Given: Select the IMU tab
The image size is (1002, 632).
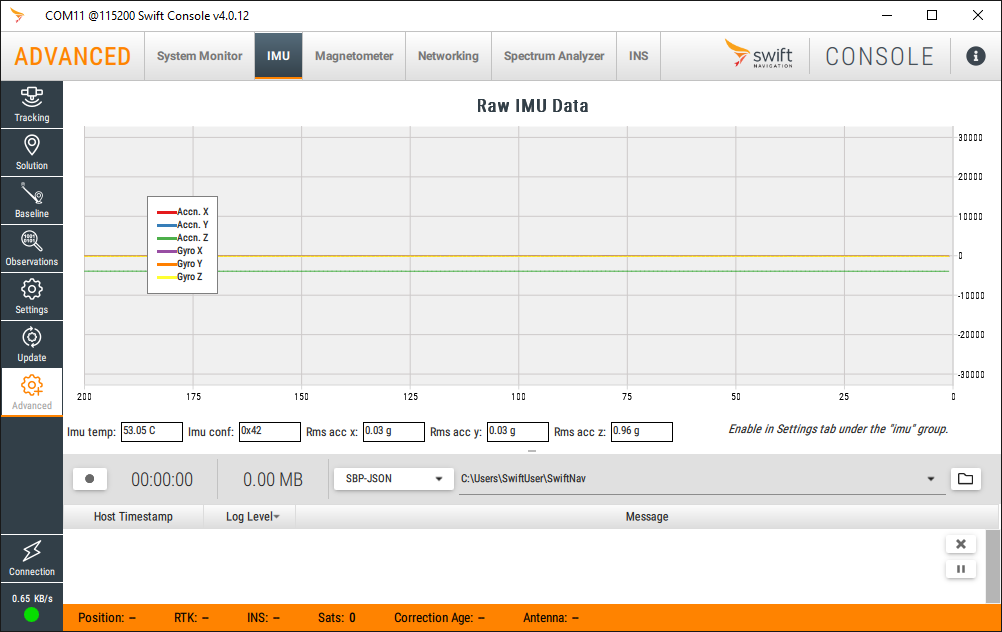Looking at the screenshot, I should (278, 56).
